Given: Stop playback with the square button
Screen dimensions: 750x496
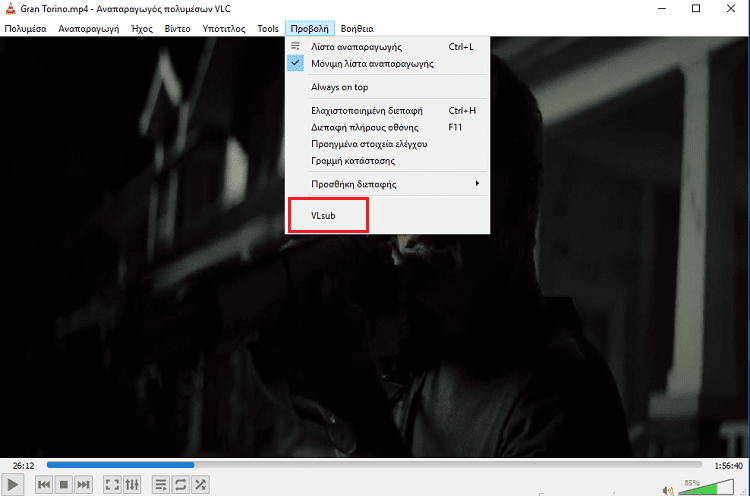Looking at the screenshot, I should click(63, 485).
